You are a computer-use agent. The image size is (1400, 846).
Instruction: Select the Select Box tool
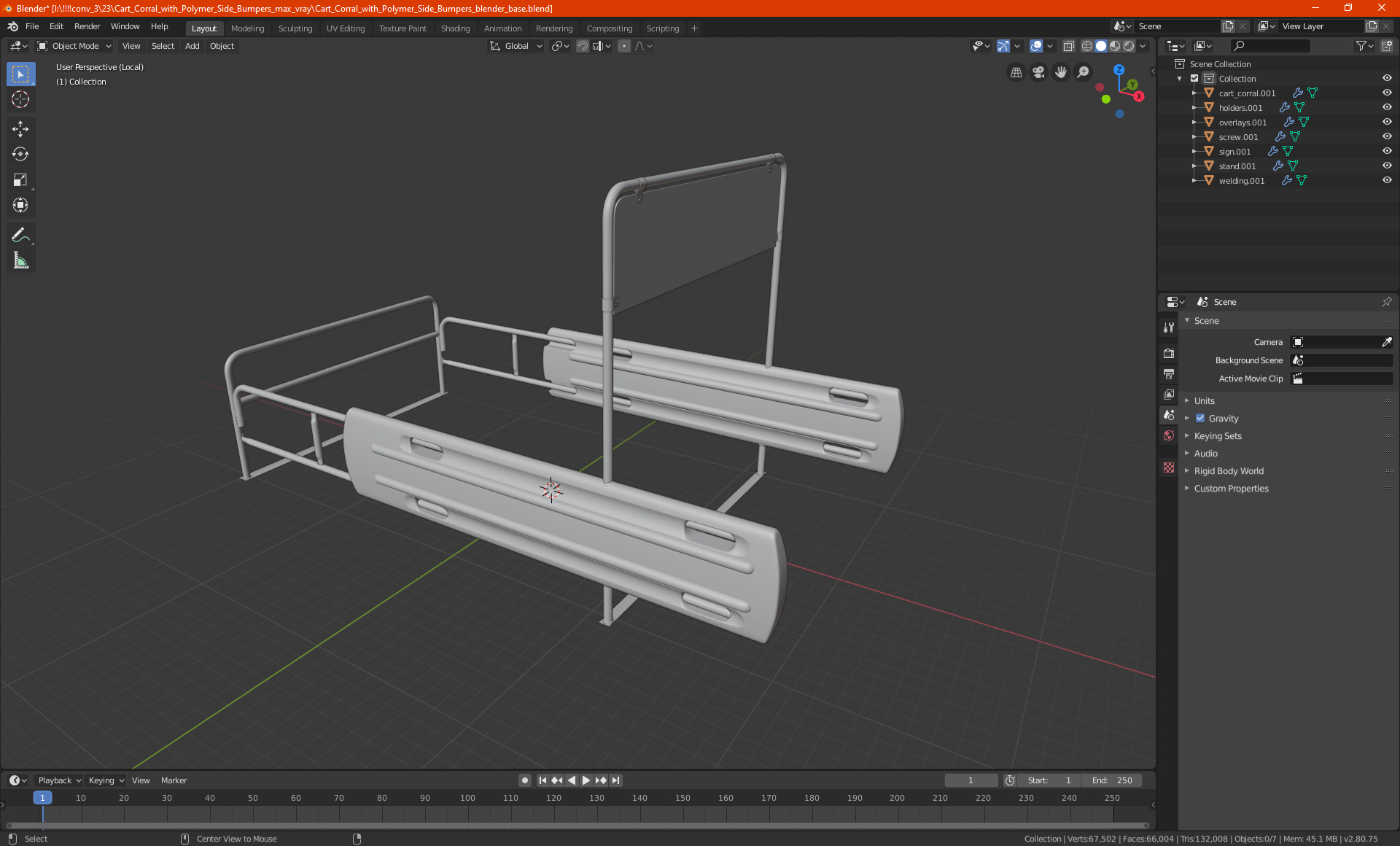20,74
